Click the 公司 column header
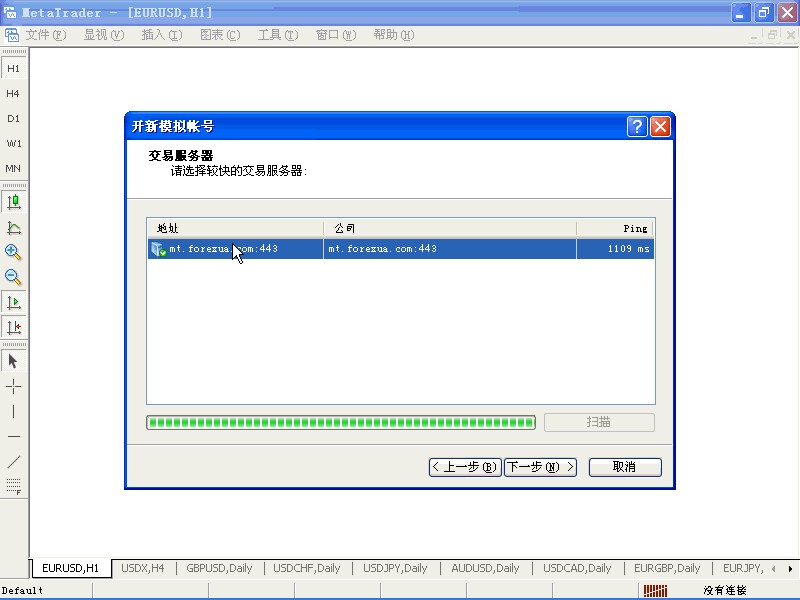The image size is (800, 600). pyautogui.click(x=449, y=228)
